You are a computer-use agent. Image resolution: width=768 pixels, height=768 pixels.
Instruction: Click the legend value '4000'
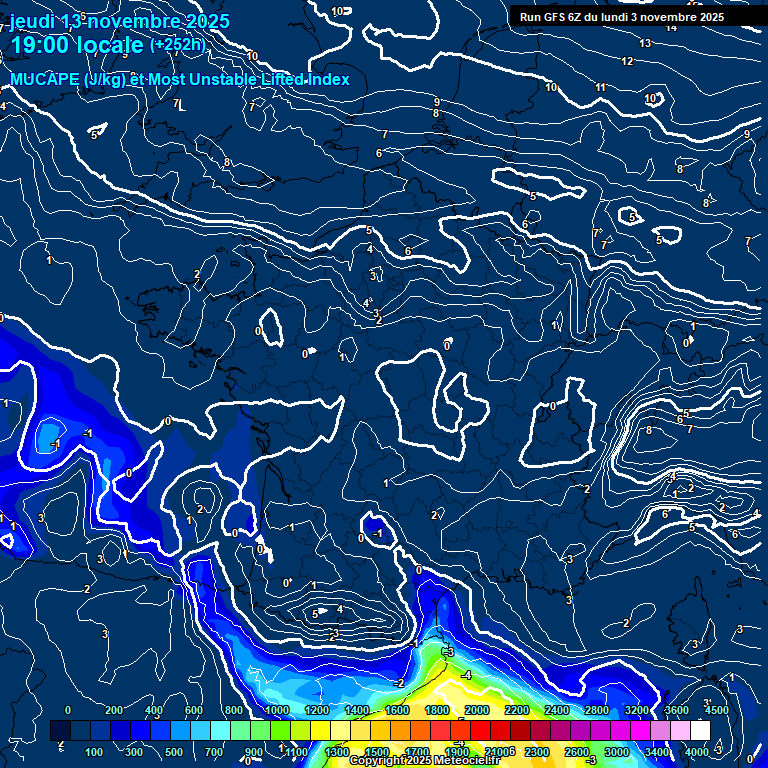coord(696,752)
